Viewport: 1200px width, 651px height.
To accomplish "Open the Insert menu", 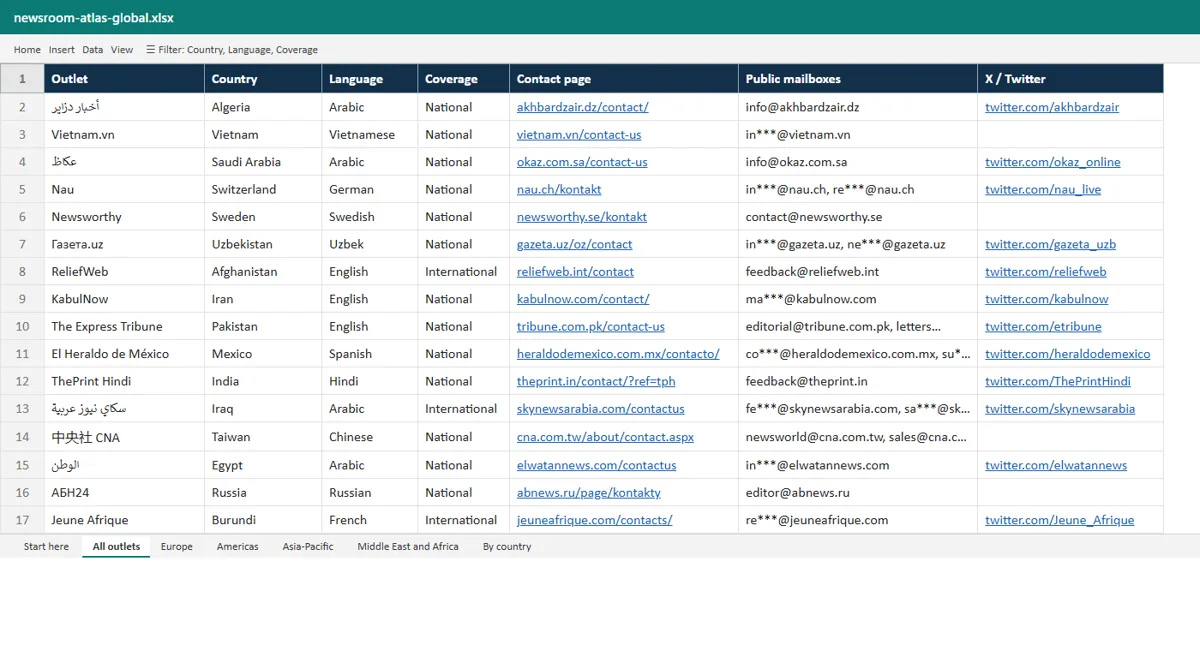I will click(x=61, y=49).
